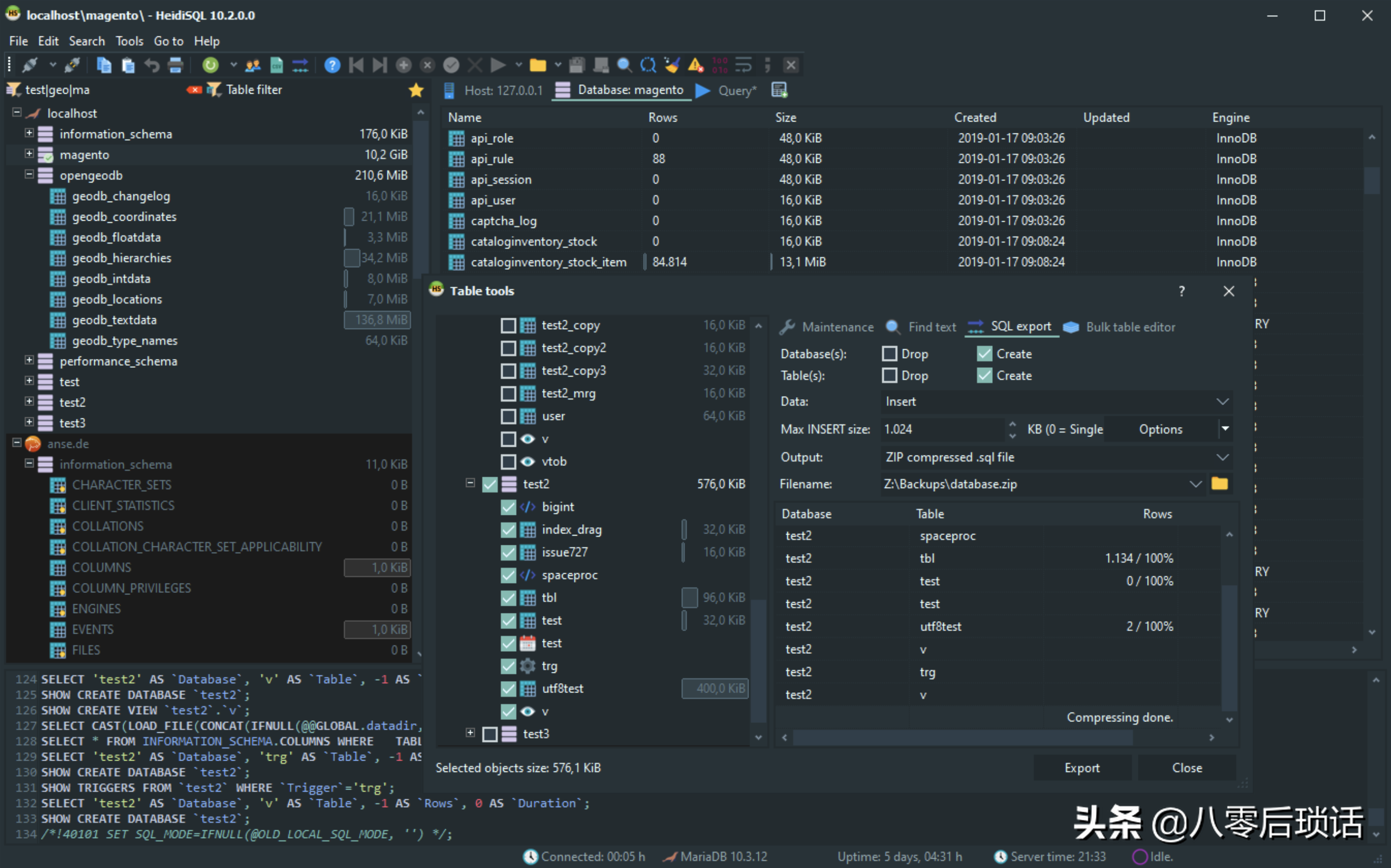Click the Print icon in toolbar
The width and height of the screenshot is (1391, 868).
[176, 65]
